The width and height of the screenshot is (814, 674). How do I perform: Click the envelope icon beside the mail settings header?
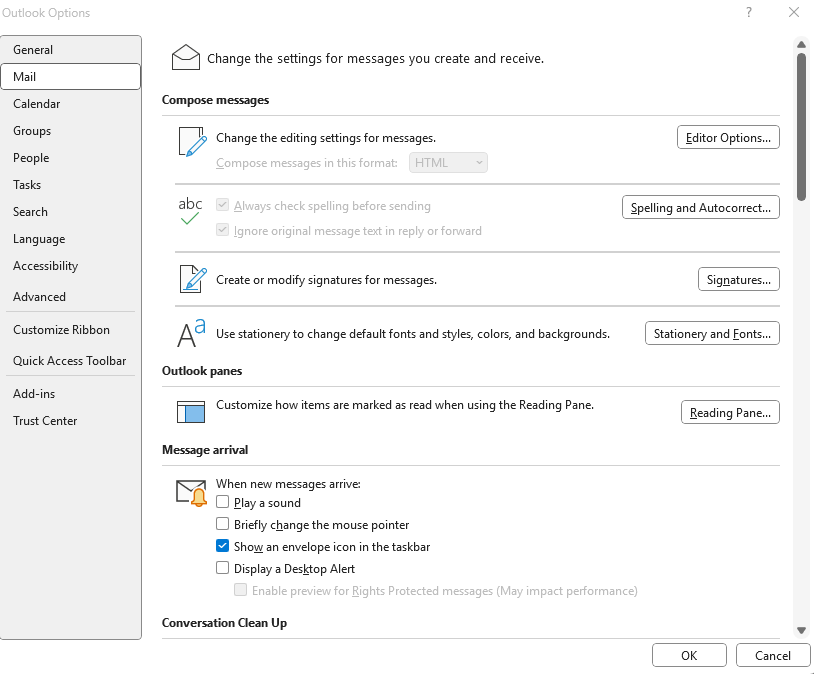pos(186,58)
